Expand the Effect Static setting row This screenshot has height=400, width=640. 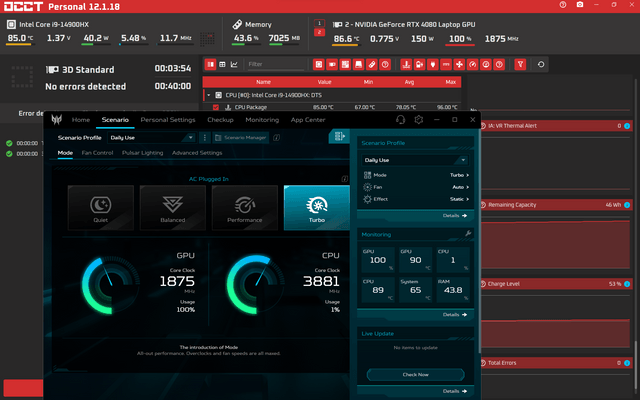point(416,199)
